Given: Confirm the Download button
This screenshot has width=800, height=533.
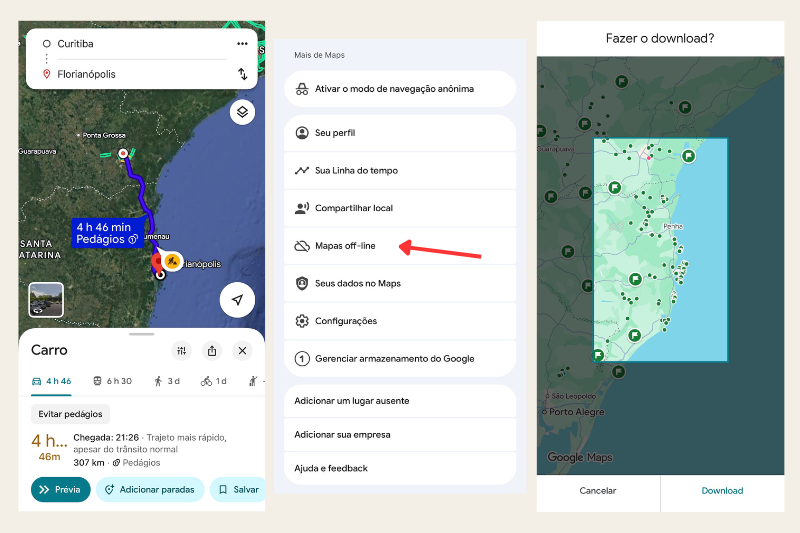Looking at the screenshot, I should (x=722, y=491).
